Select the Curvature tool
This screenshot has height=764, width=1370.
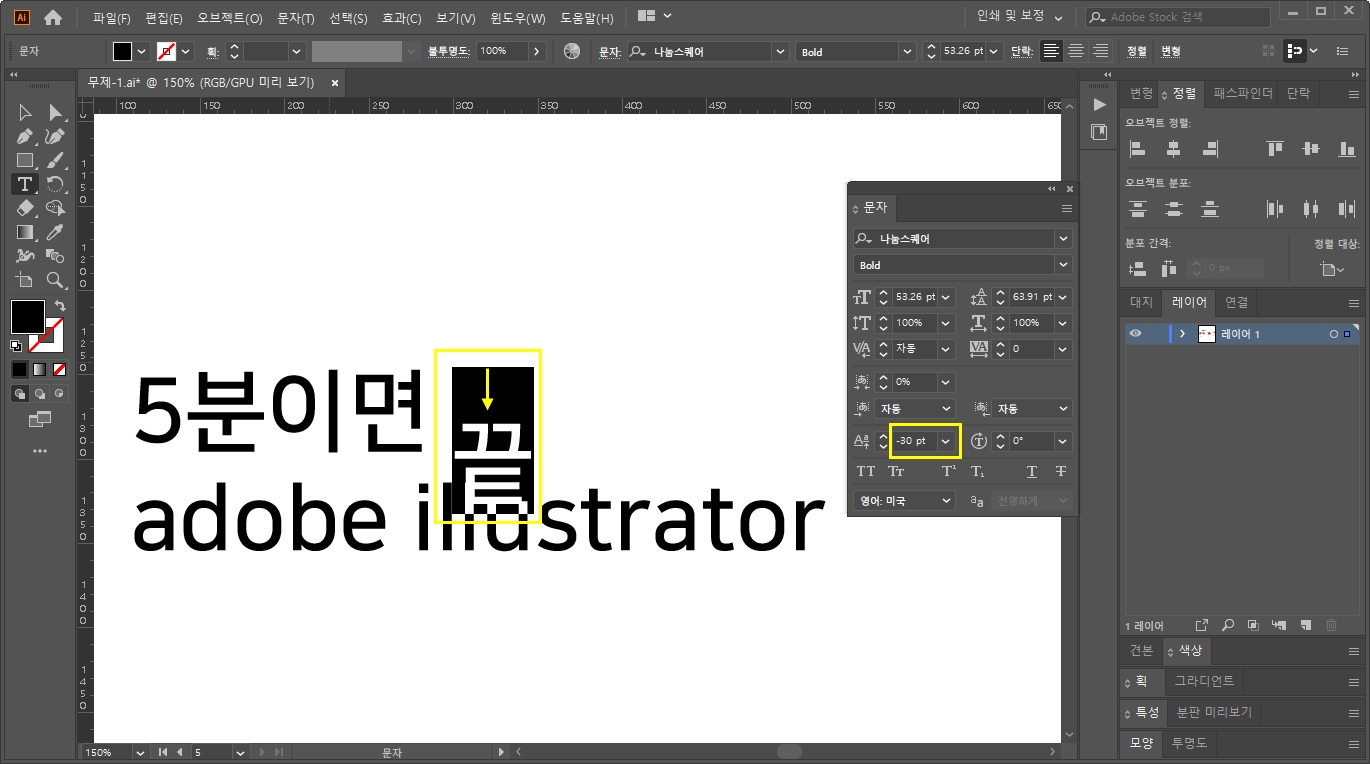(x=55, y=137)
